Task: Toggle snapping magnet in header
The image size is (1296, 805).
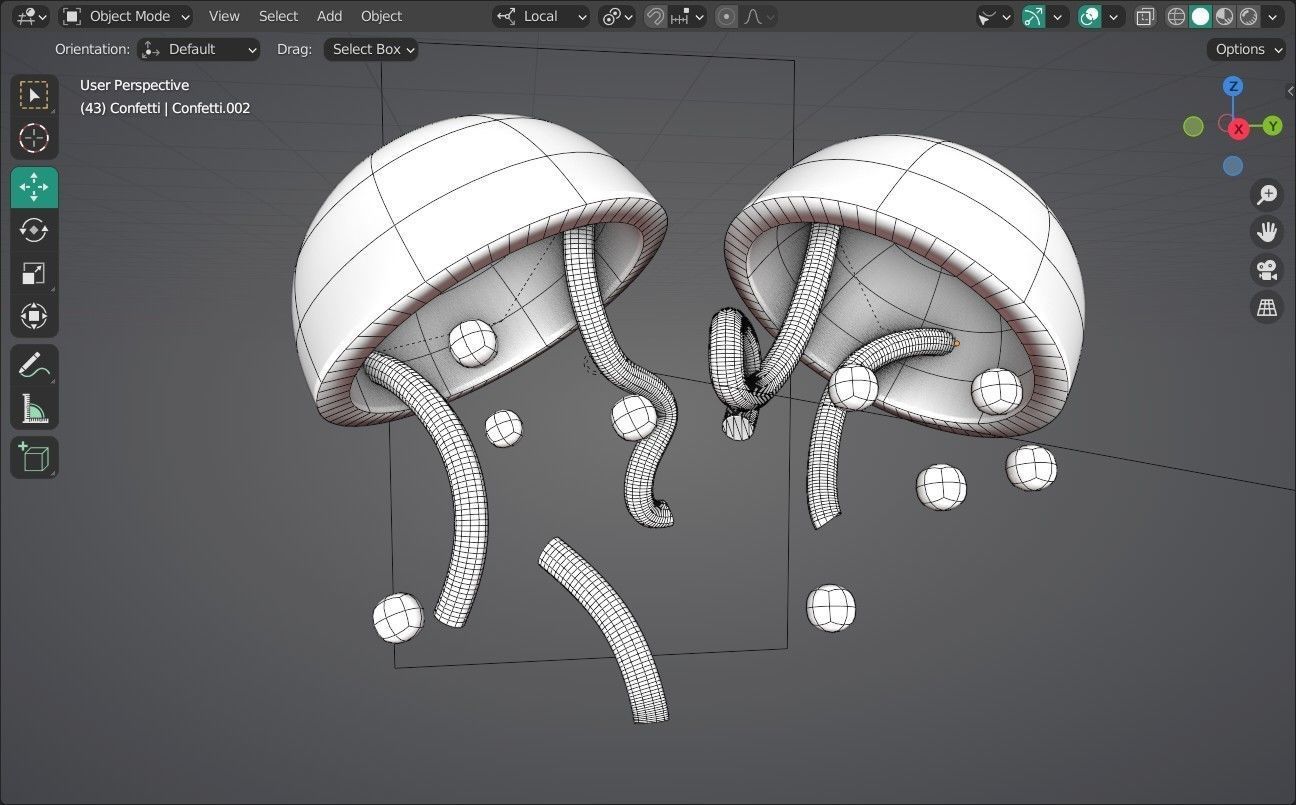Action: [x=655, y=16]
